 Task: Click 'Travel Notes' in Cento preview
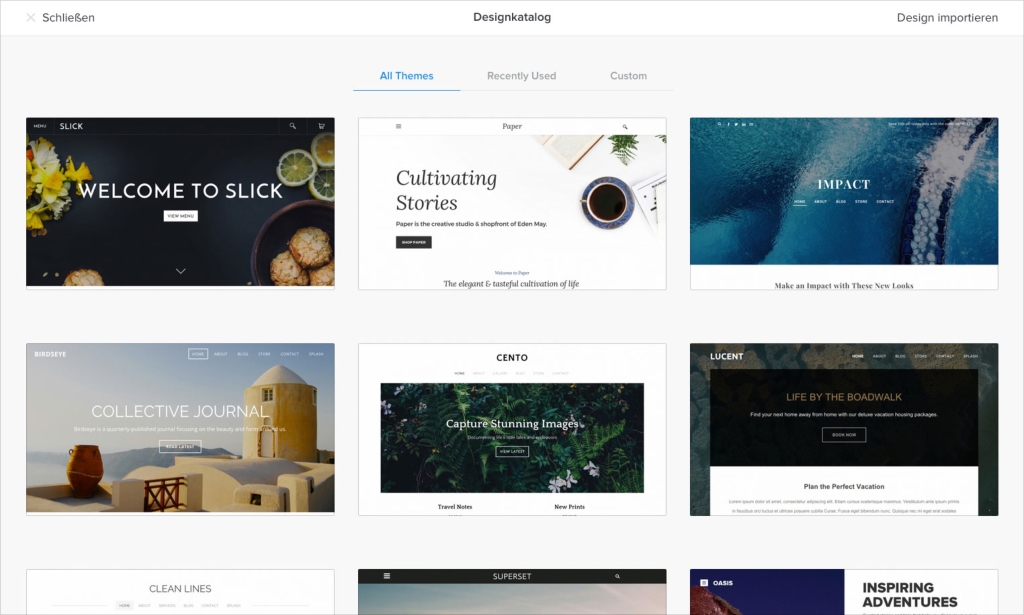click(x=455, y=507)
